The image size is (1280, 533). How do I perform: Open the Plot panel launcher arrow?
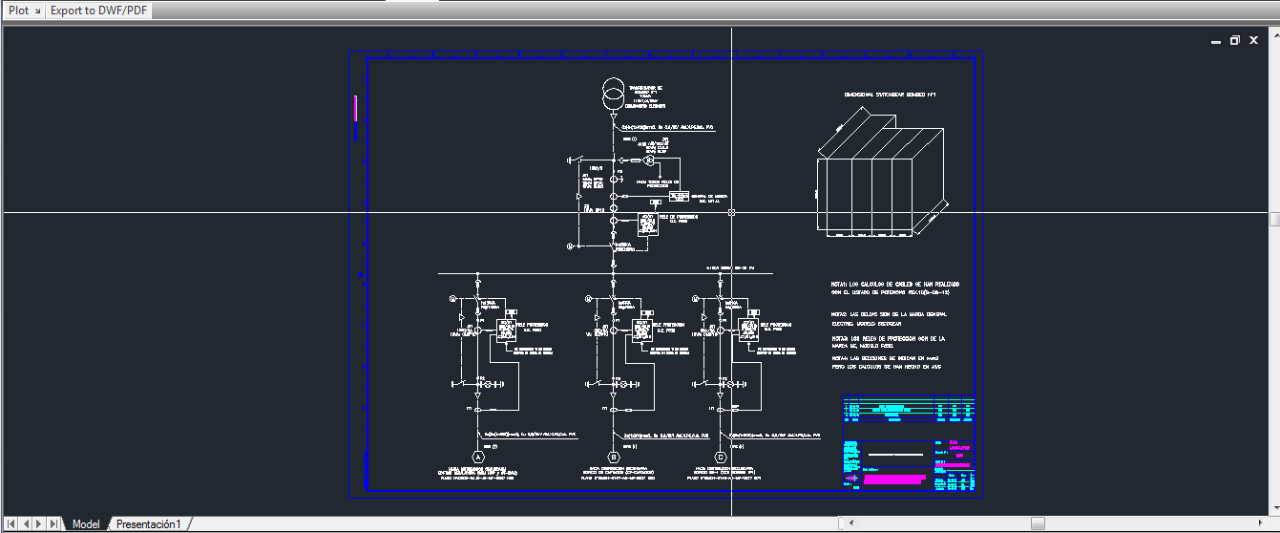[x=38, y=11]
